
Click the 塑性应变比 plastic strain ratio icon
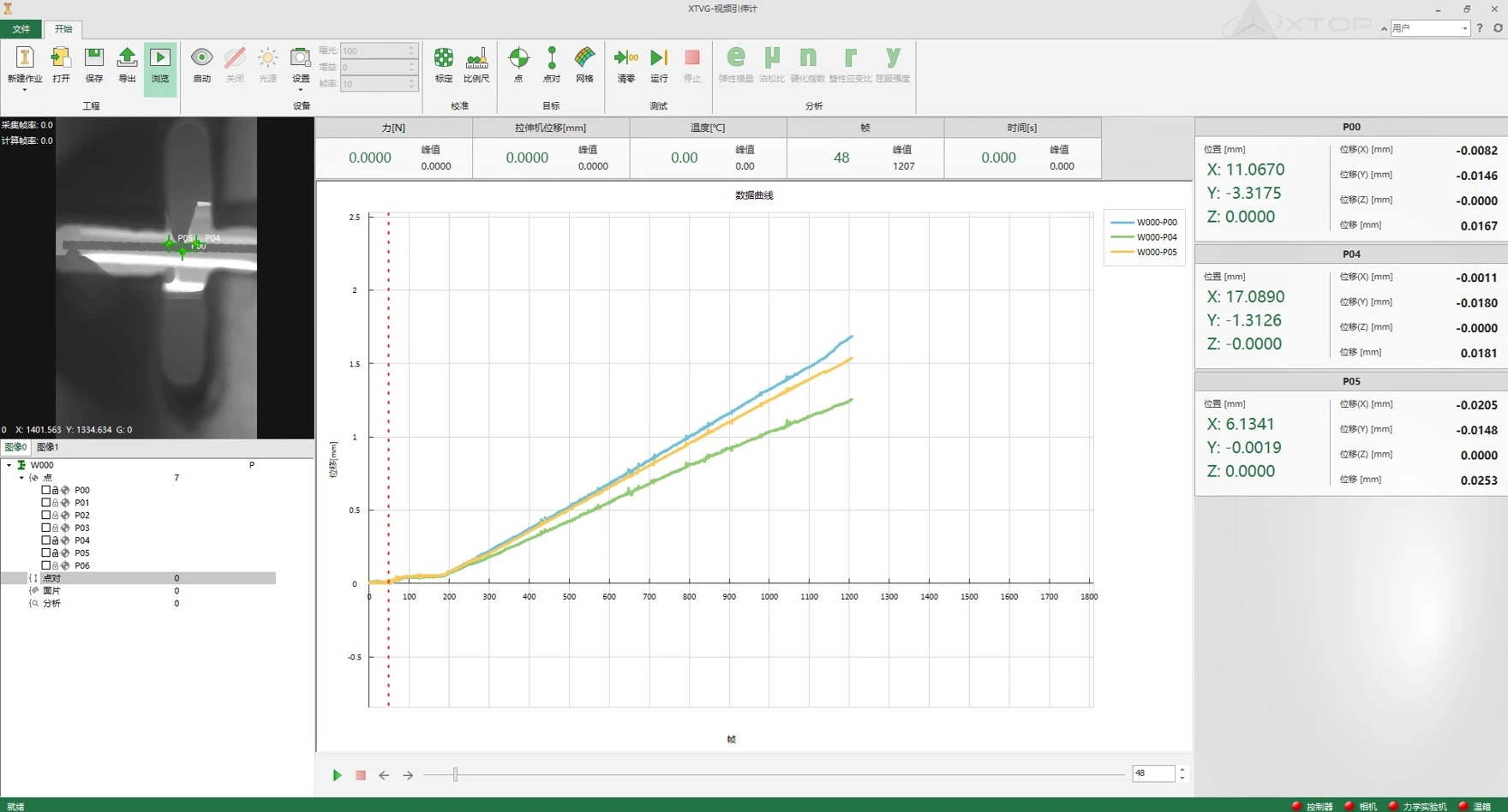[850, 57]
